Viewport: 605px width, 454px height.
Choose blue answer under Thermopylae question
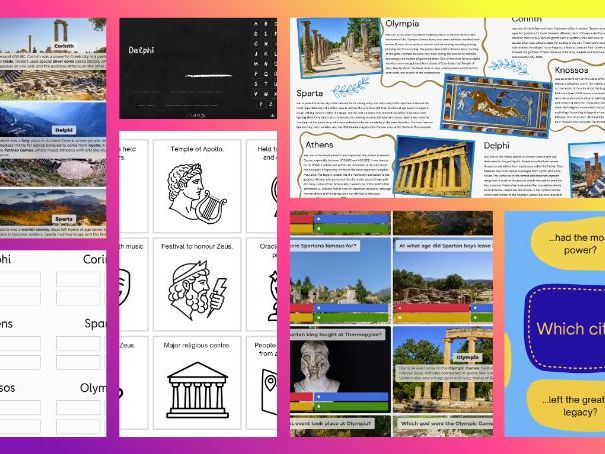tap(351, 397)
